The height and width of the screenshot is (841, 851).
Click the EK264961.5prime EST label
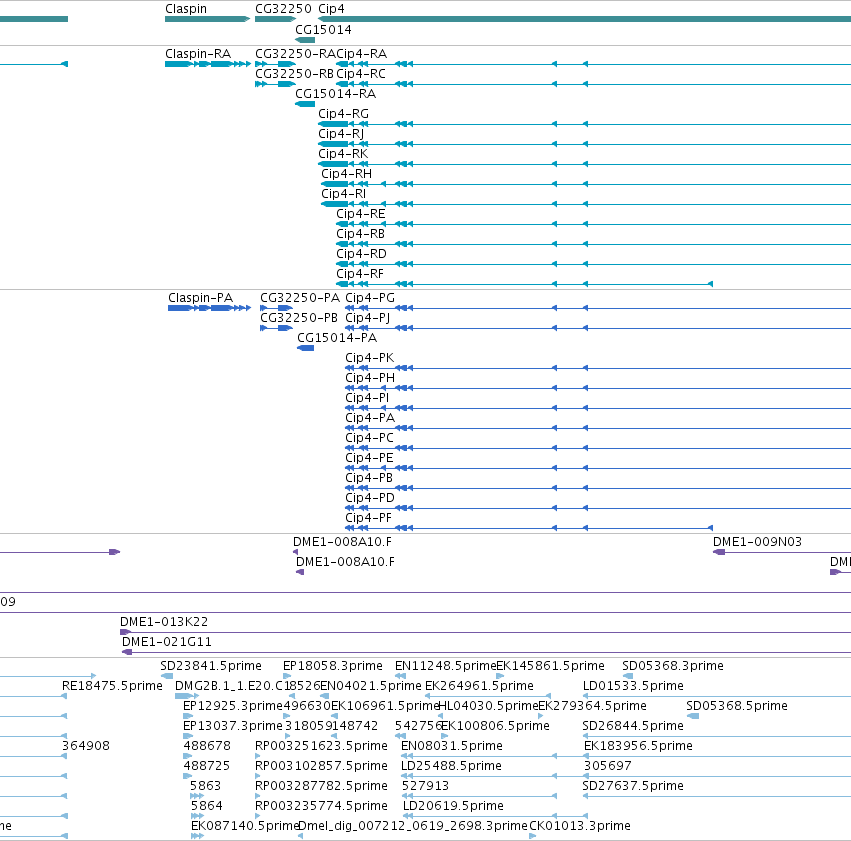click(479, 686)
